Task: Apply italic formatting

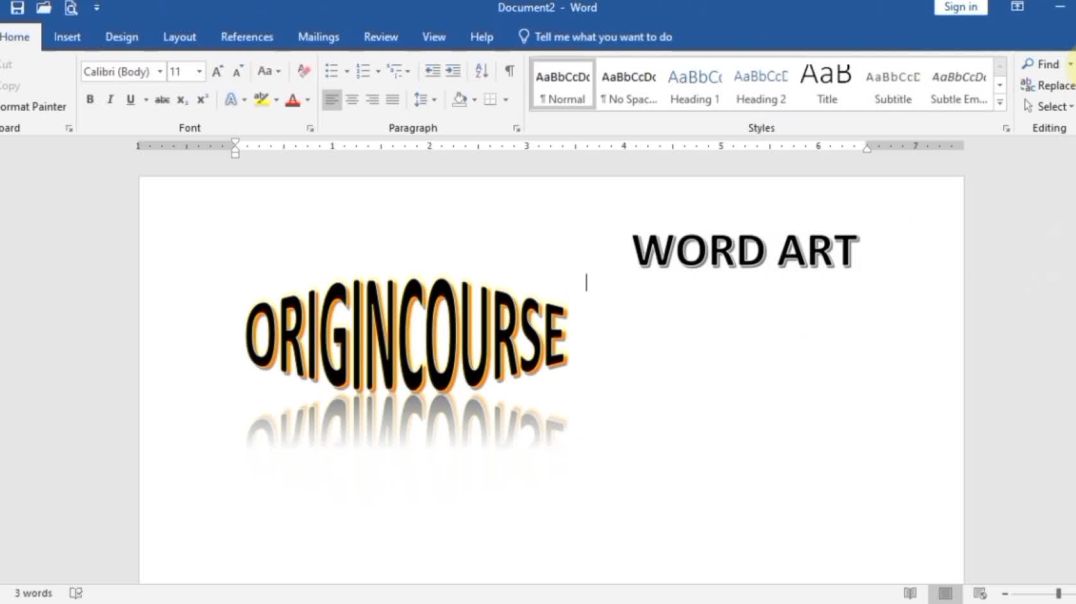Action: [110, 99]
